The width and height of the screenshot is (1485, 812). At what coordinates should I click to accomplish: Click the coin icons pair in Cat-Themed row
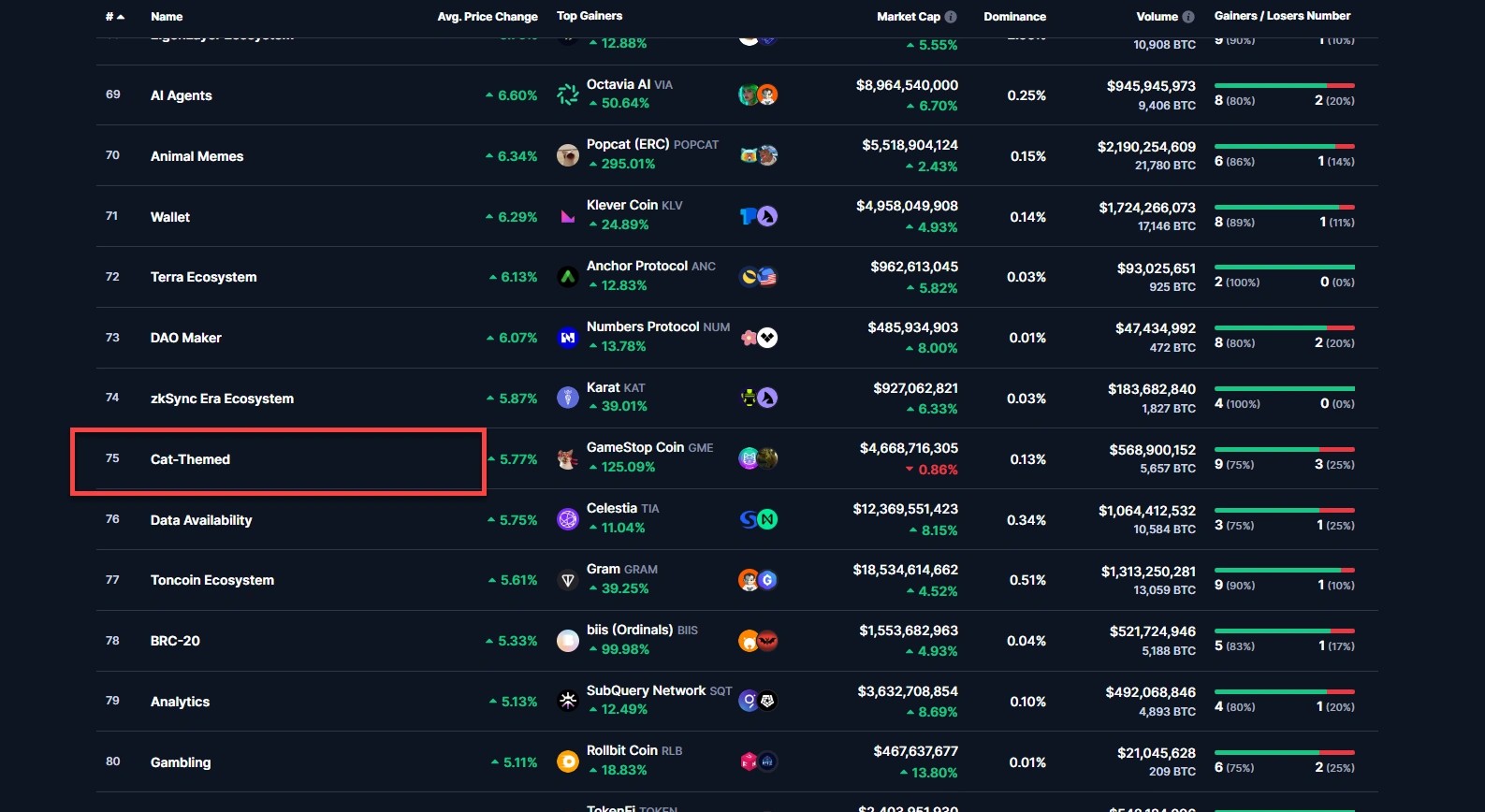758,458
